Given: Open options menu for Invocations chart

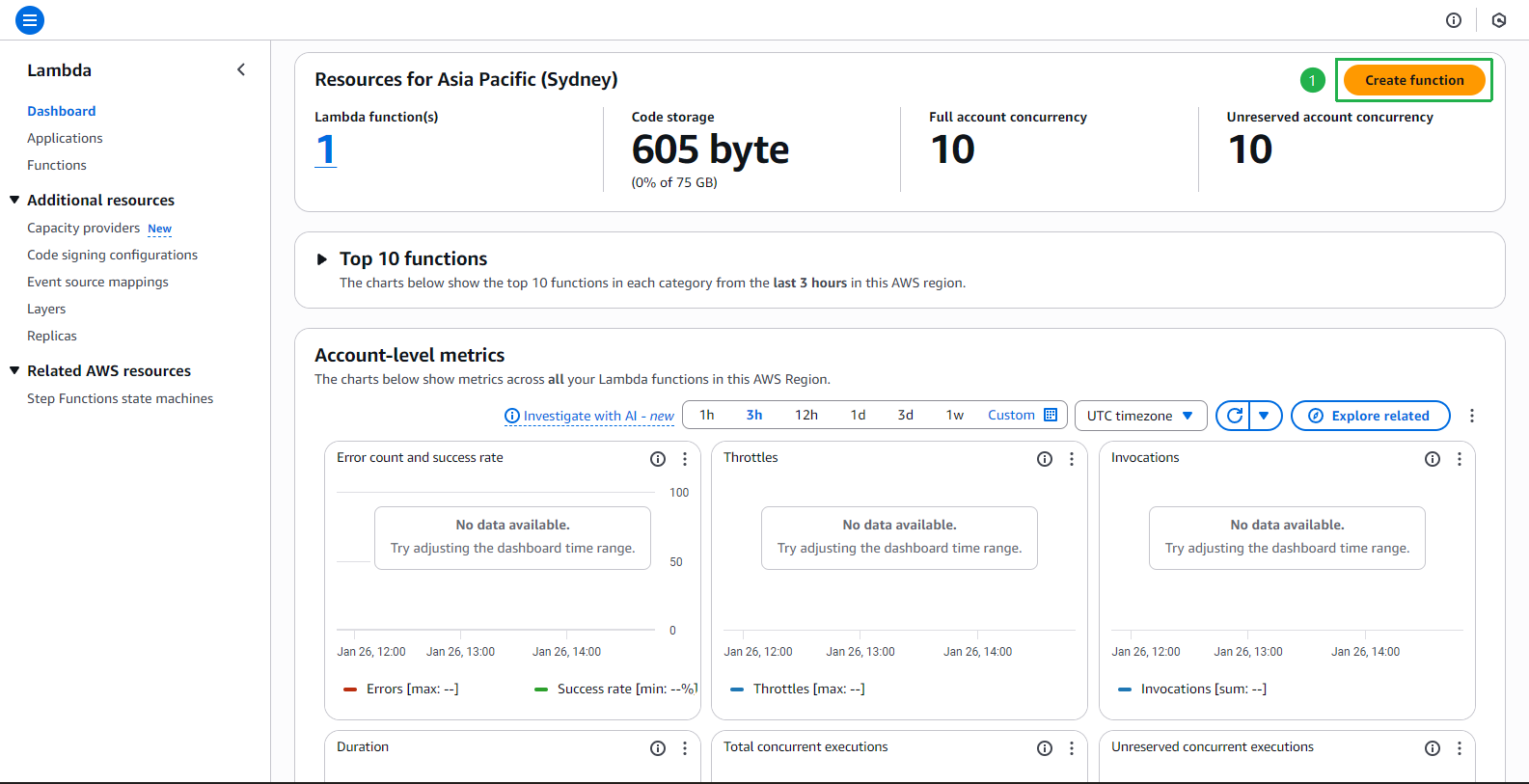Looking at the screenshot, I should [1460, 459].
